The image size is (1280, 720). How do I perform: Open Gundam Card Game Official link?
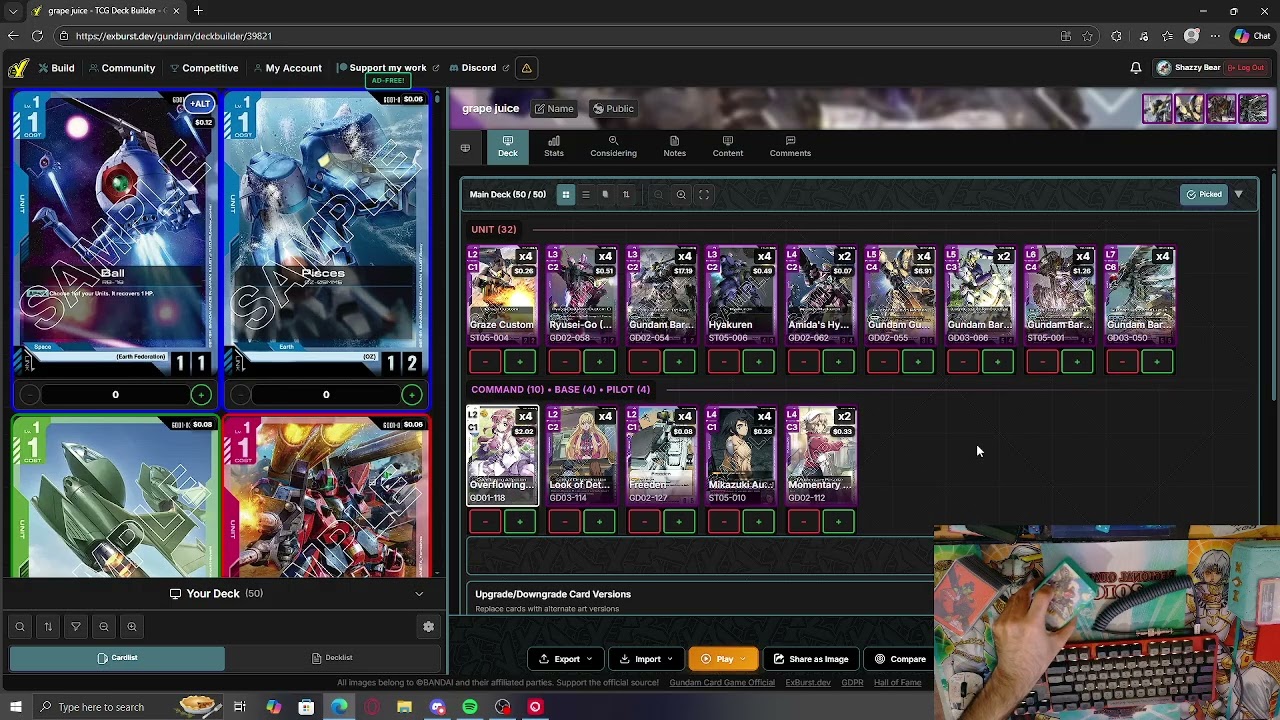point(722,683)
